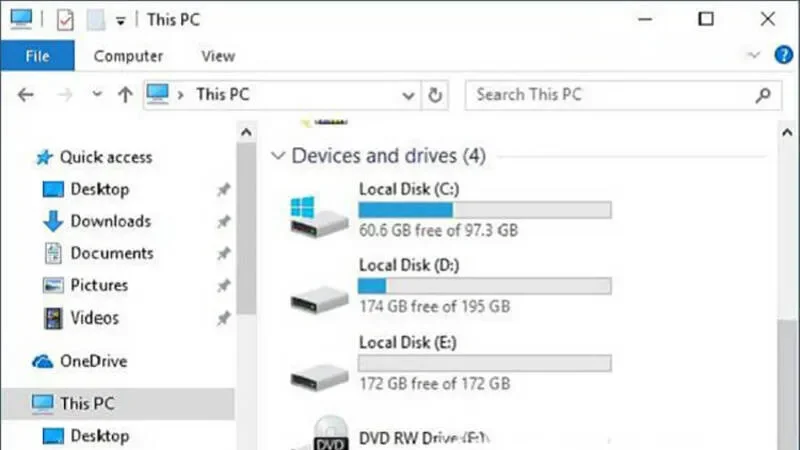This screenshot has width=800, height=450.
Task: Collapse the Devices and drives group
Action: [278, 156]
